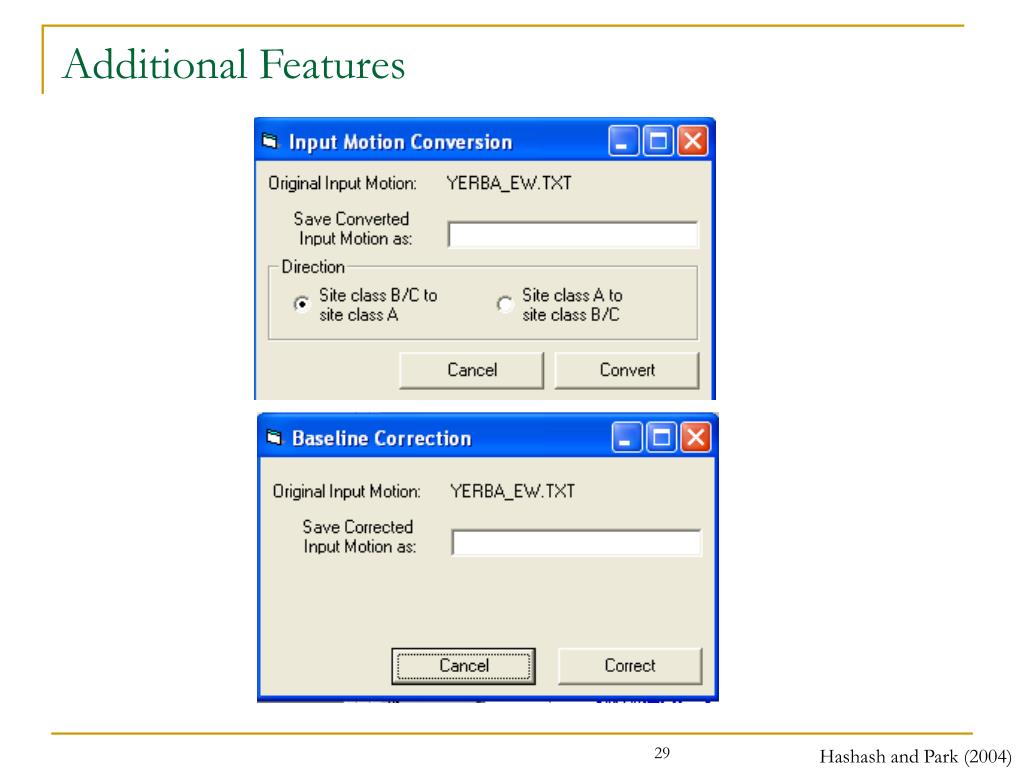
Task: Click the 'Direction' group label
Action: pos(313,267)
